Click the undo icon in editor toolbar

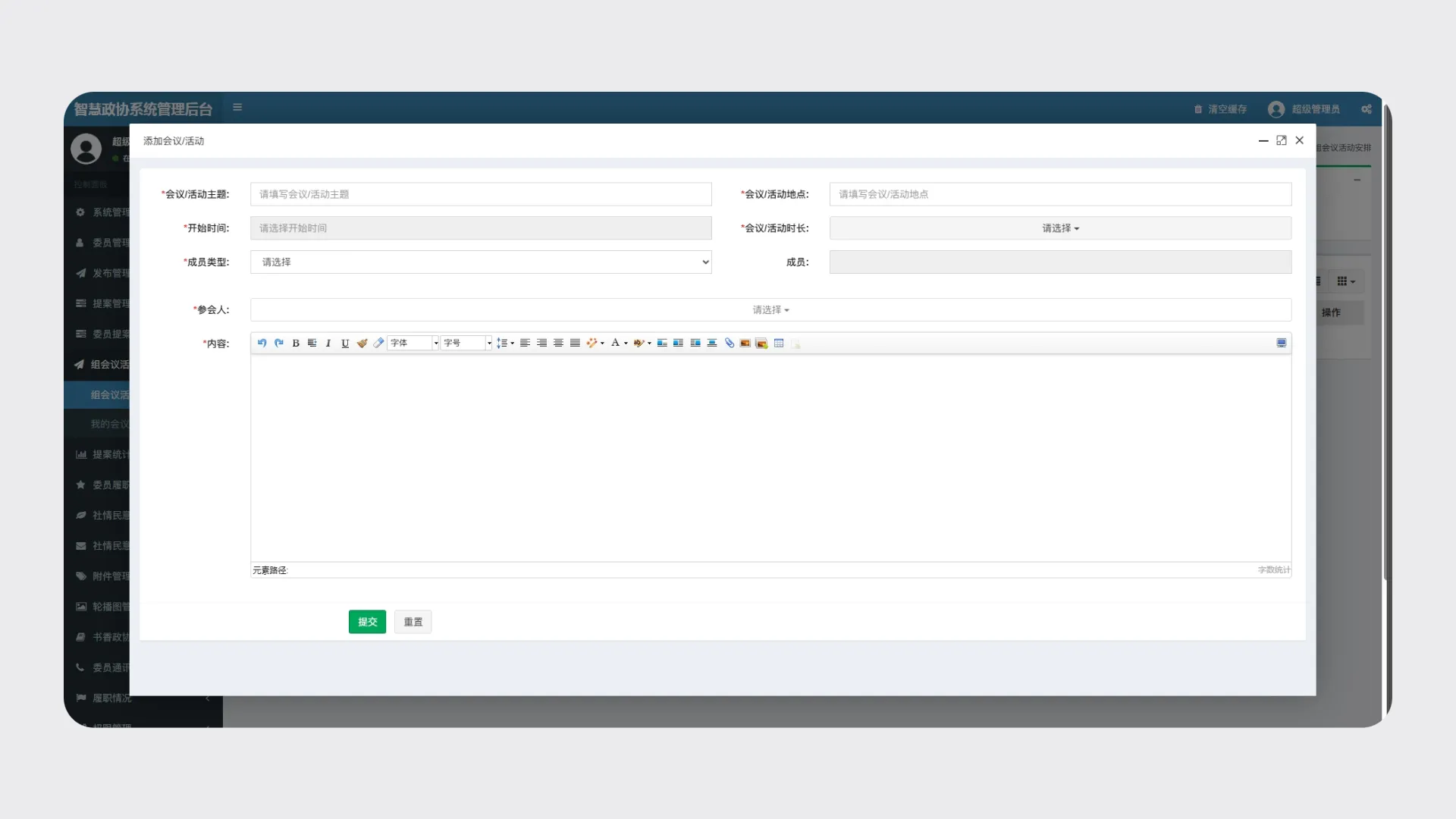click(262, 343)
